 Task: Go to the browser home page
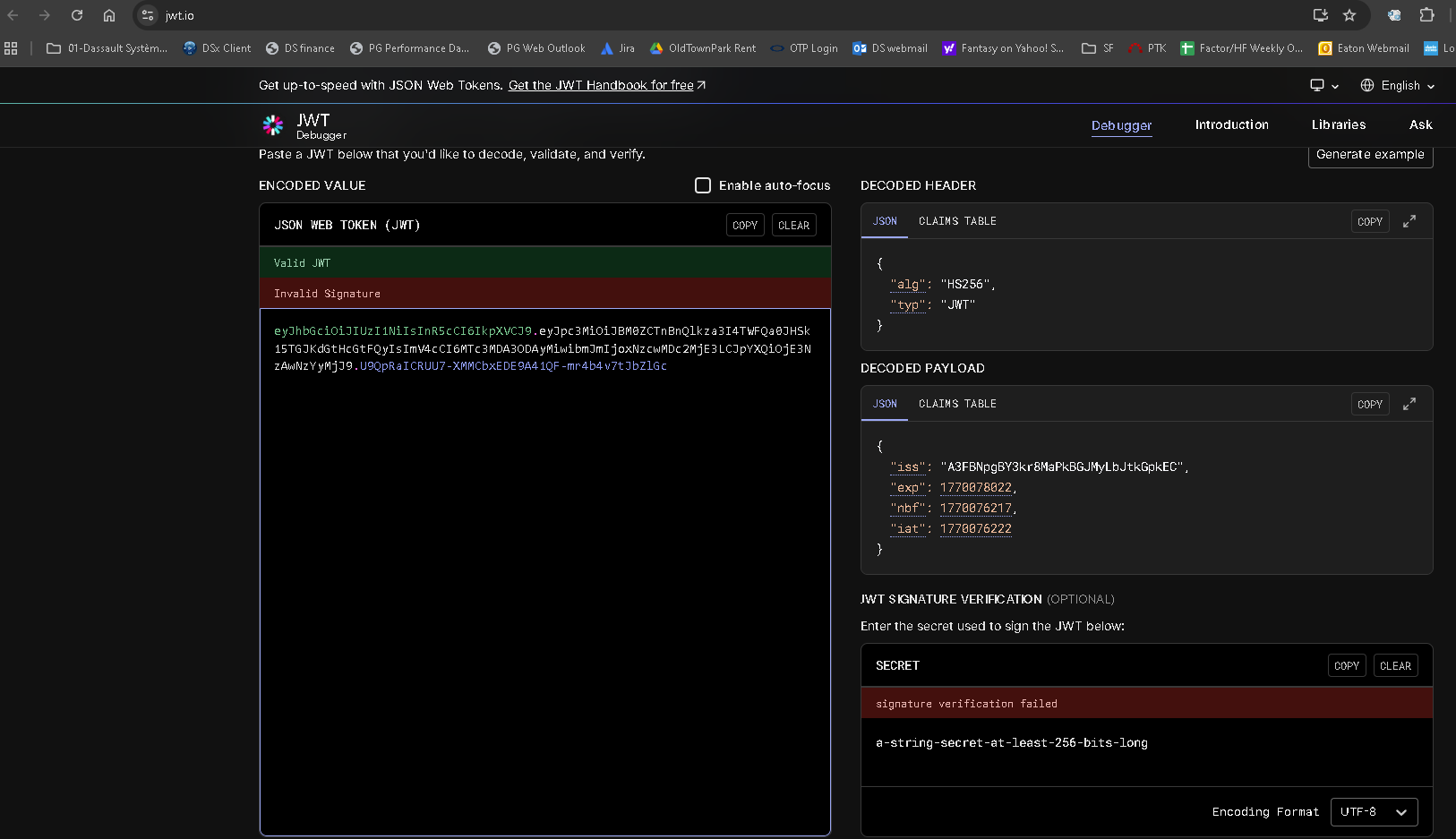109,15
